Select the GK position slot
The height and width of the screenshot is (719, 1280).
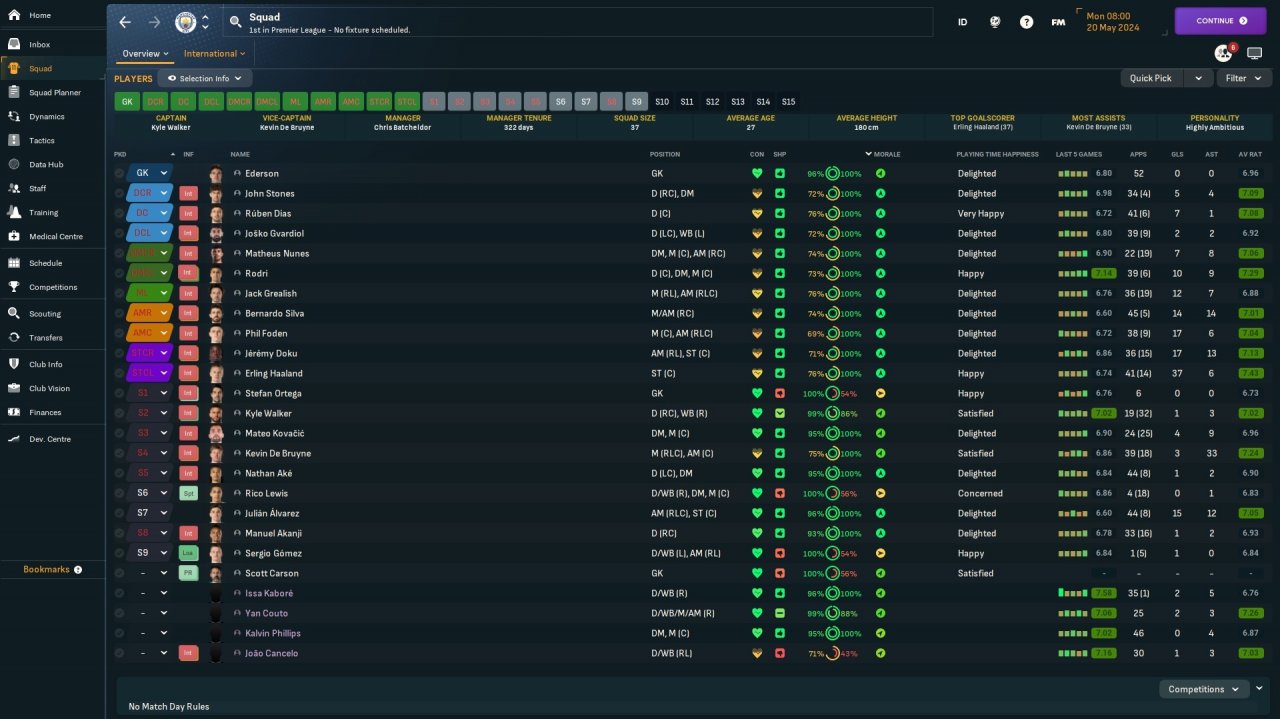[127, 101]
